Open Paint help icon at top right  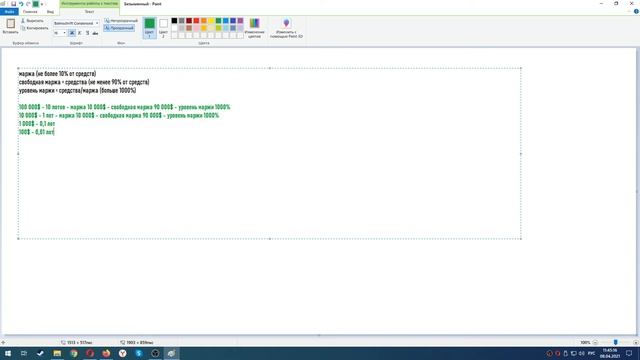click(x=636, y=11)
